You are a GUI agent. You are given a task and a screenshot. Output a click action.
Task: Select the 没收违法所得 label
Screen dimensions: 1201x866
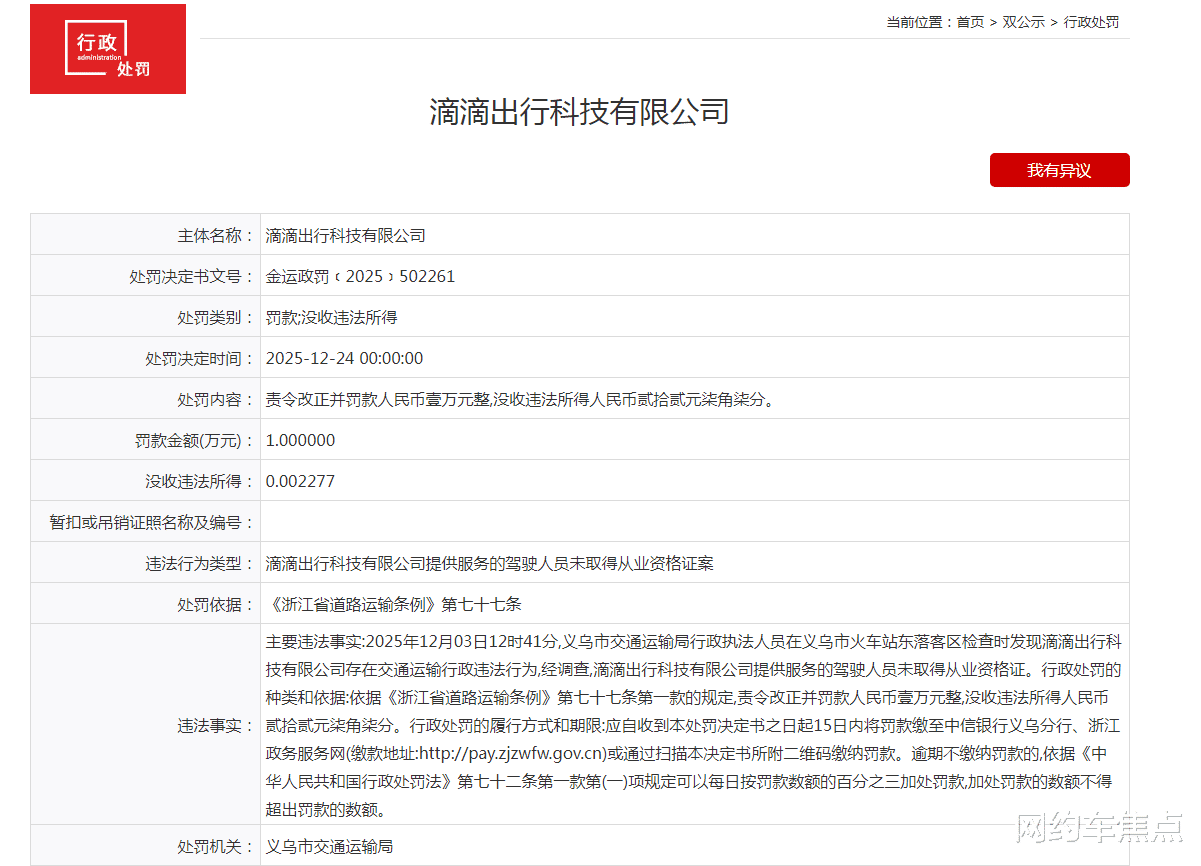point(200,481)
